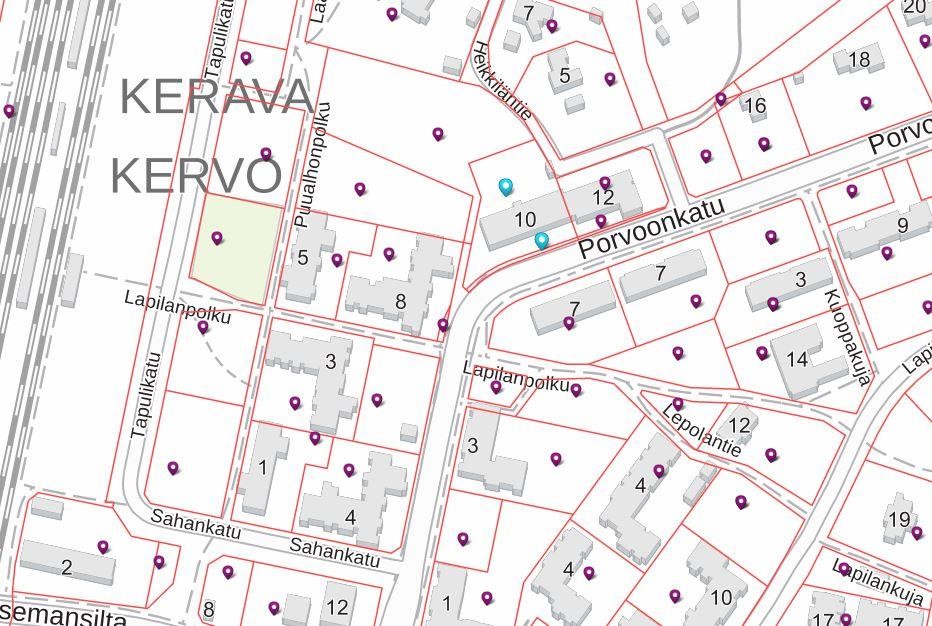Viewport: 932px width, 626px height.
Task: Click the purple marker at Kuoppakuja building 3
Action: pos(773,304)
